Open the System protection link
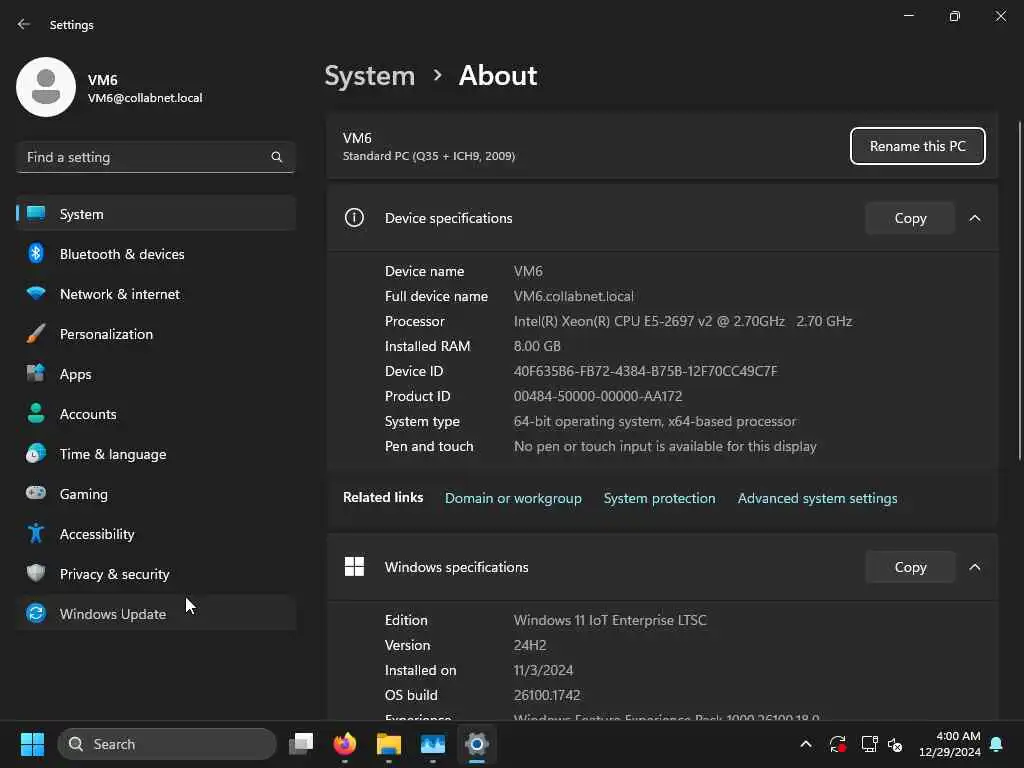This screenshot has height=768, width=1024. [x=659, y=498]
